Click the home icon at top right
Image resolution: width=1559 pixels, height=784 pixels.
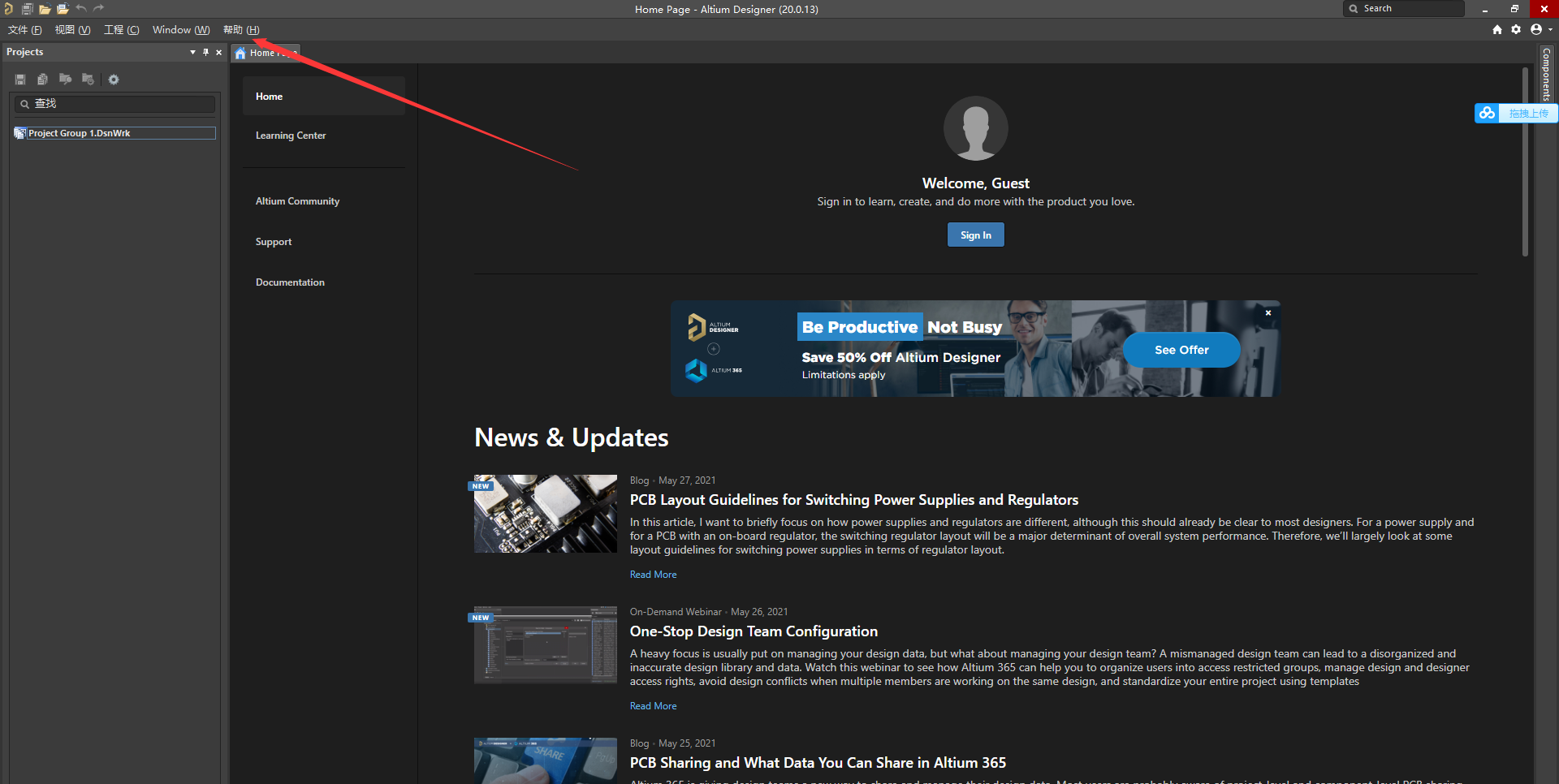1497,29
